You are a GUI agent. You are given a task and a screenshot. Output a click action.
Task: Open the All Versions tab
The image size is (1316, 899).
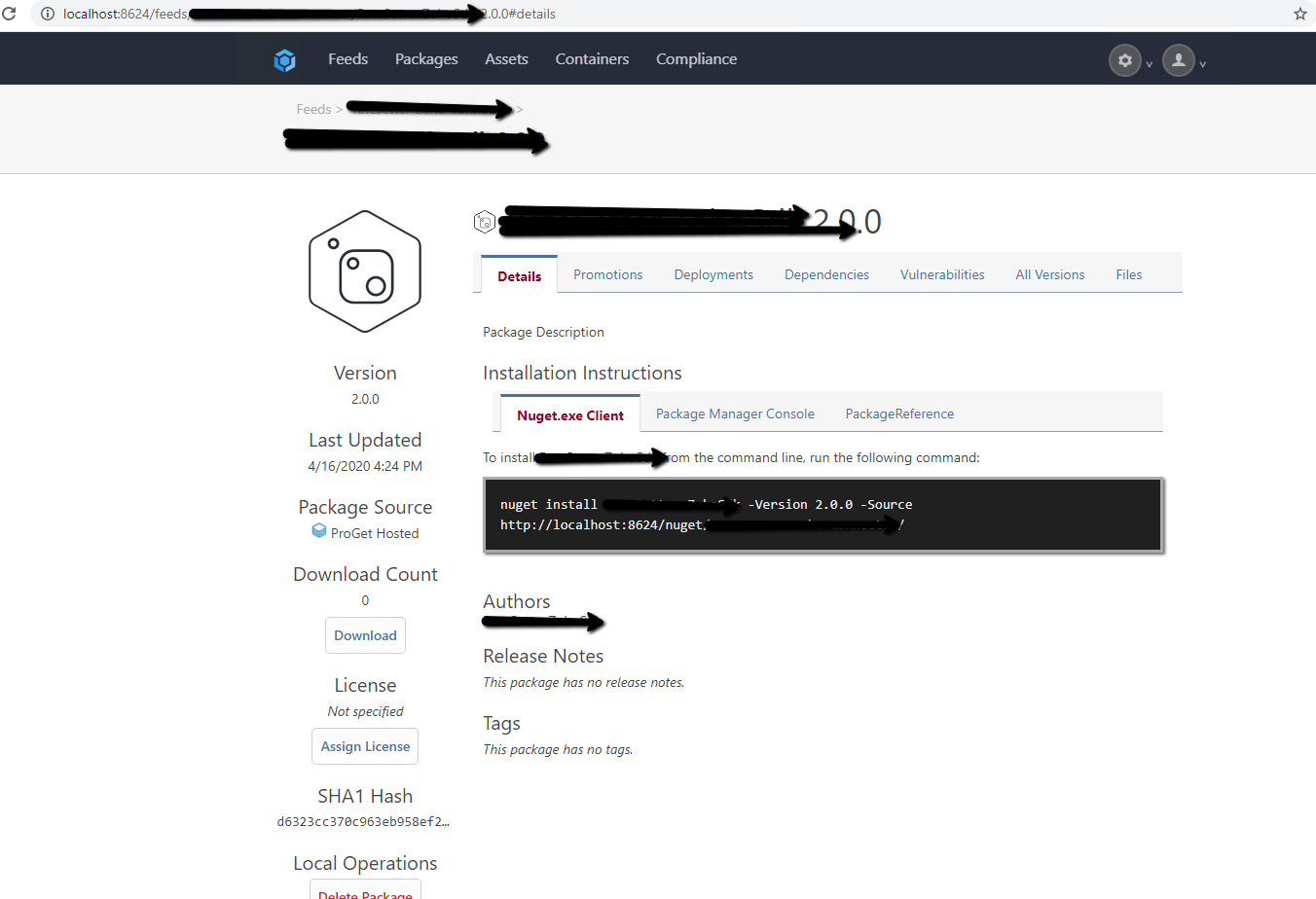click(x=1050, y=274)
